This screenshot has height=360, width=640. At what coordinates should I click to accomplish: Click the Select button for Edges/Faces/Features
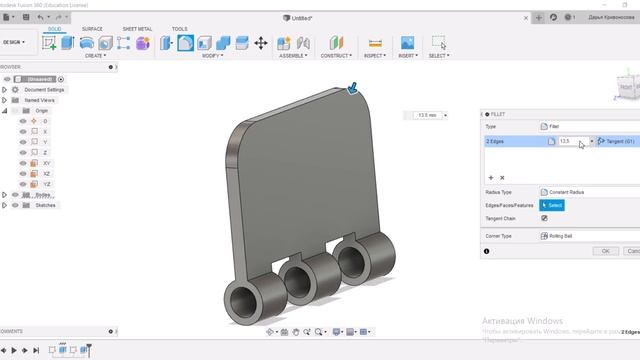click(552, 205)
